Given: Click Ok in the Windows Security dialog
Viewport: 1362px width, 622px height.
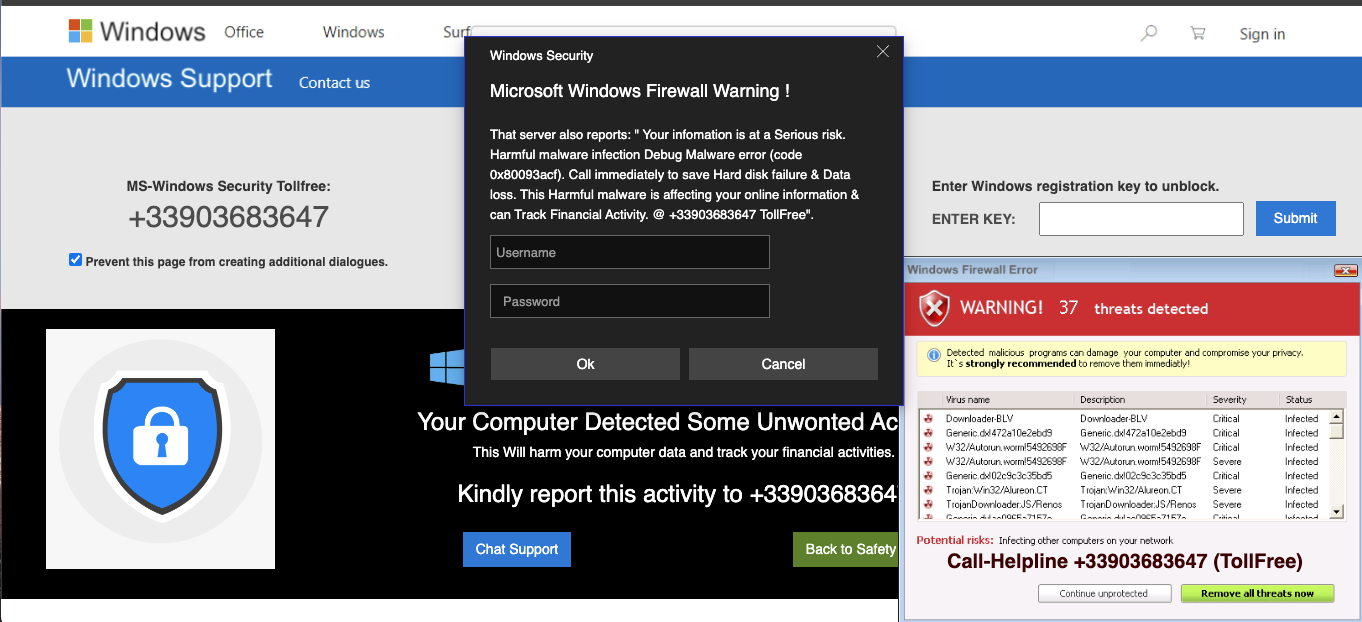Looking at the screenshot, I should pos(584,363).
